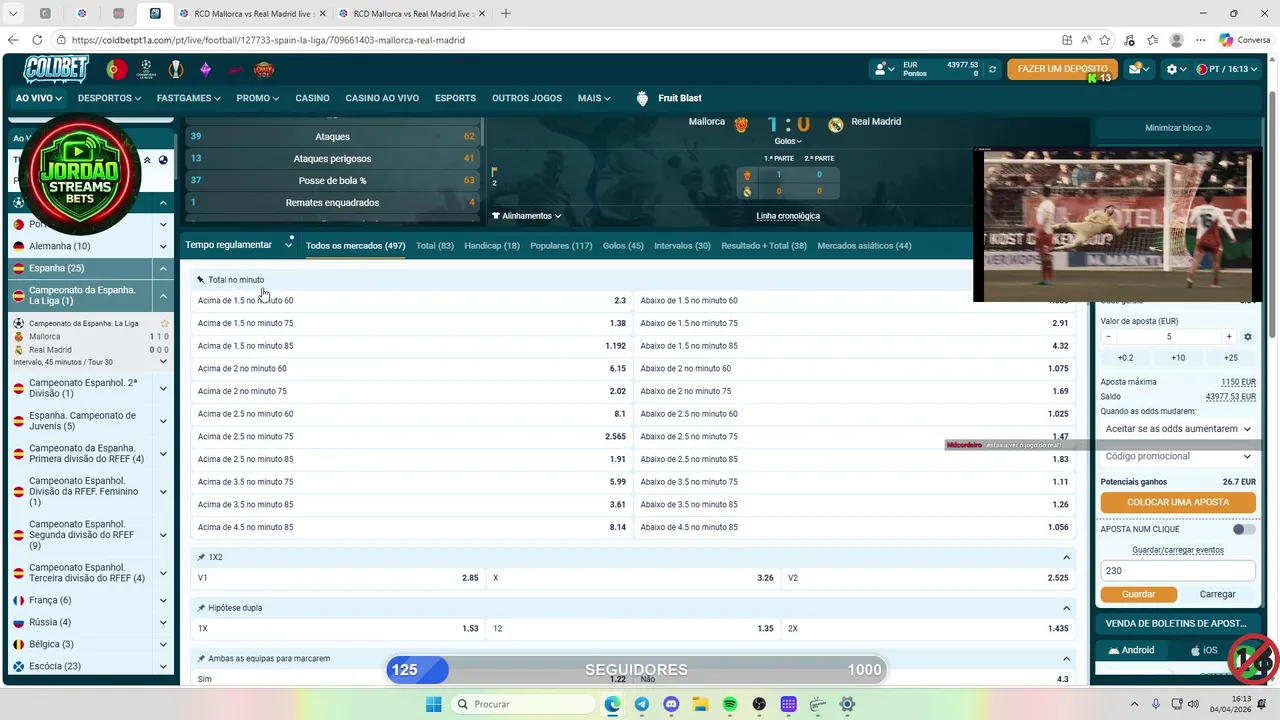
Task: Open the user account menu icon
Action: tap(883, 69)
